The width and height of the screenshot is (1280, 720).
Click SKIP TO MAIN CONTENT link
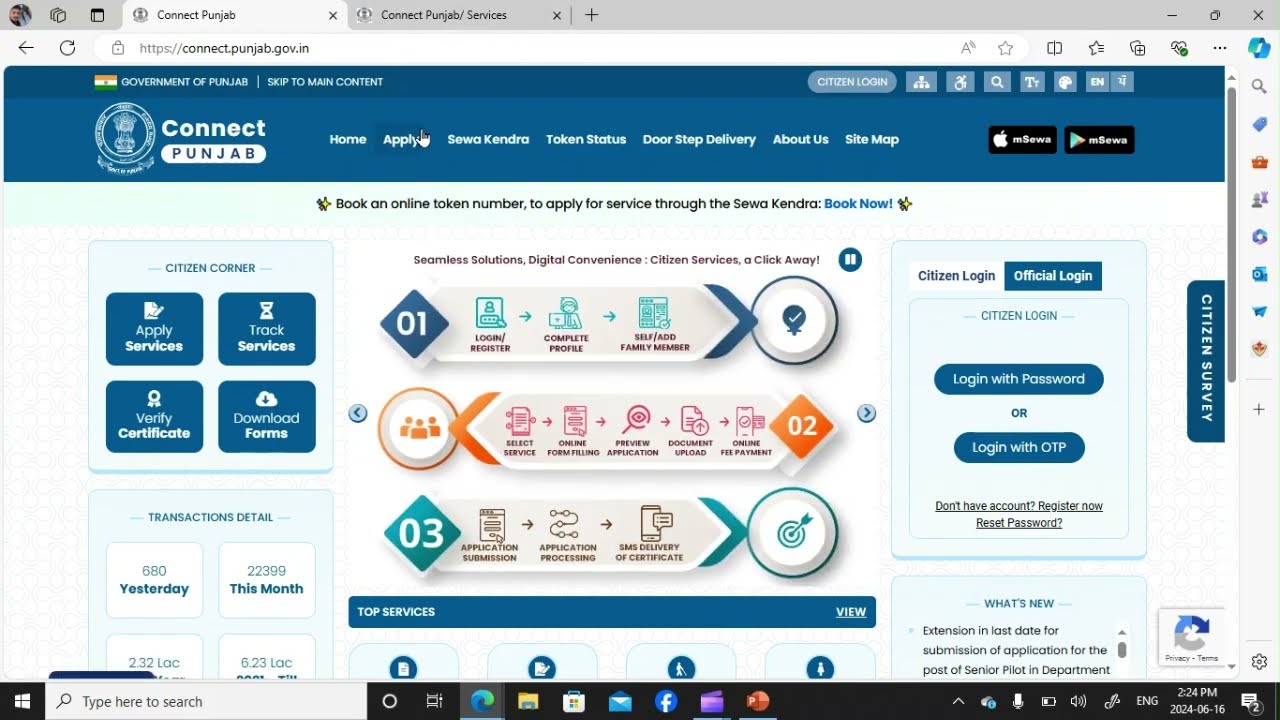(325, 82)
